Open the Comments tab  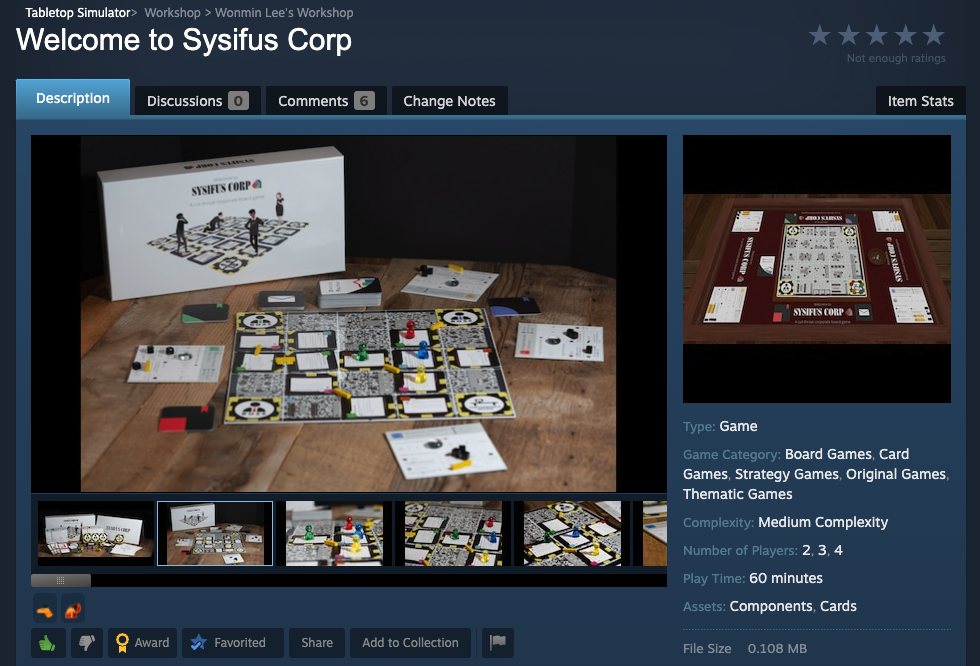(x=326, y=101)
